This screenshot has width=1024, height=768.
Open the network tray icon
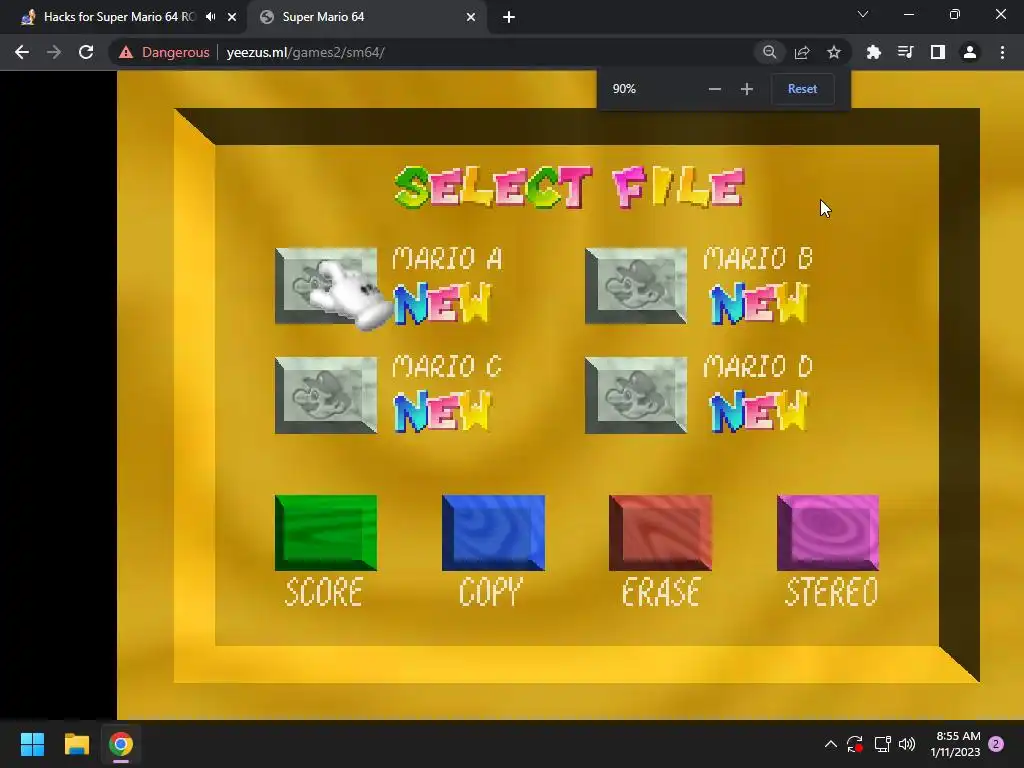pyautogui.click(x=882, y=744)
